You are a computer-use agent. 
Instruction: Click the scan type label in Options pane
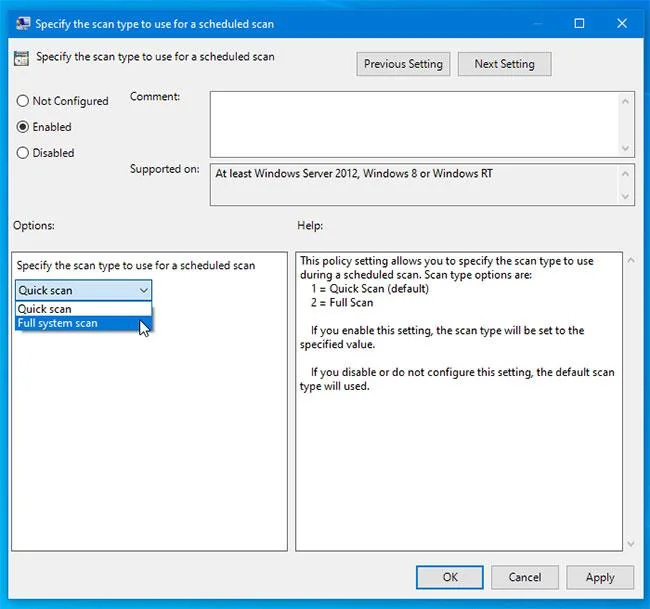coord(136,265)
